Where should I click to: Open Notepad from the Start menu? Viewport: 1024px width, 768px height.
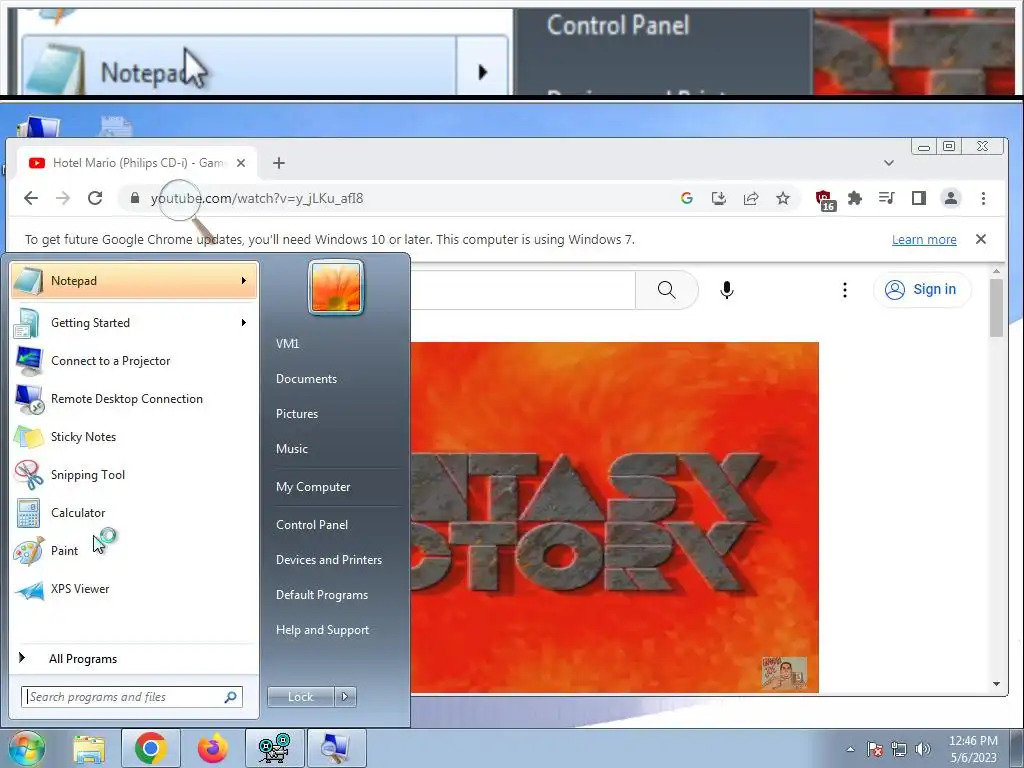pos(134,281)
